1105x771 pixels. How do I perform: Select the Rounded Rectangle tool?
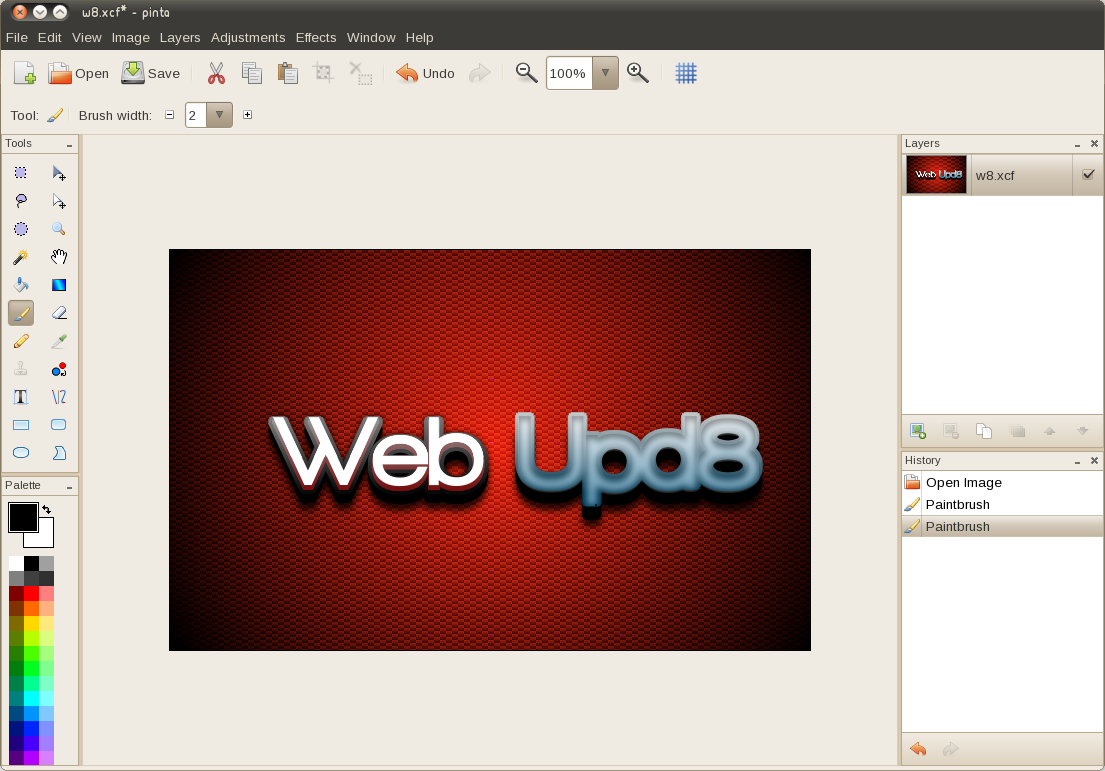(x=59, y=425)
